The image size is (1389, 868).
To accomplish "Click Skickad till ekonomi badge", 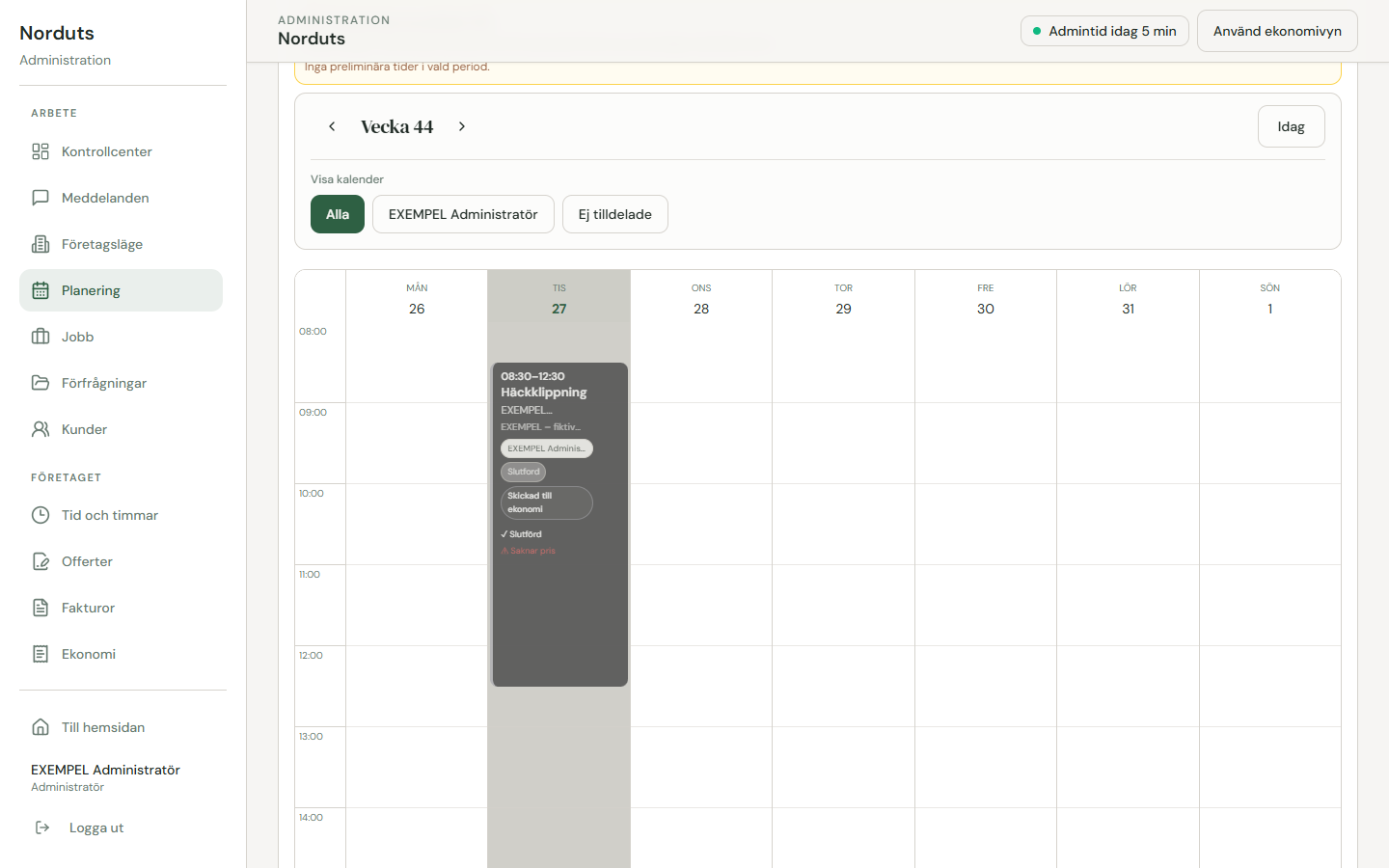I will click(546, 502).
